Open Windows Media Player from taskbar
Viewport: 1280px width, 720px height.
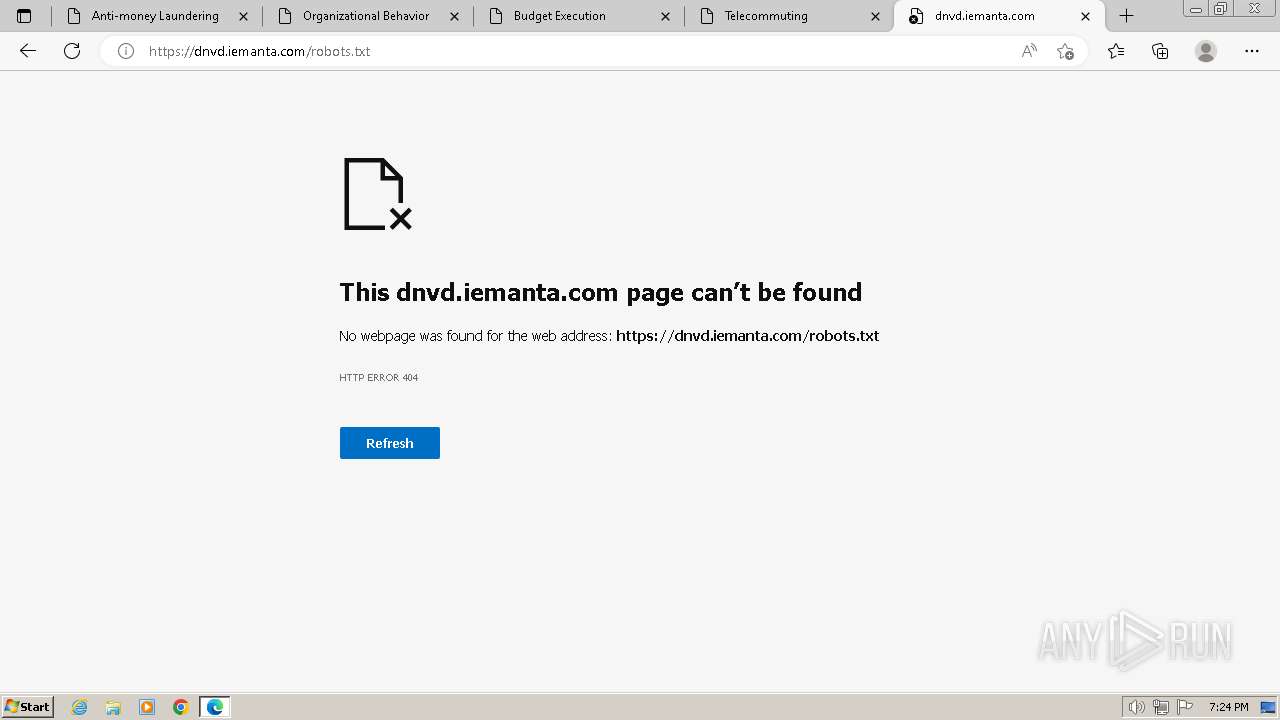pyautogui.click(x=147, y=707)
